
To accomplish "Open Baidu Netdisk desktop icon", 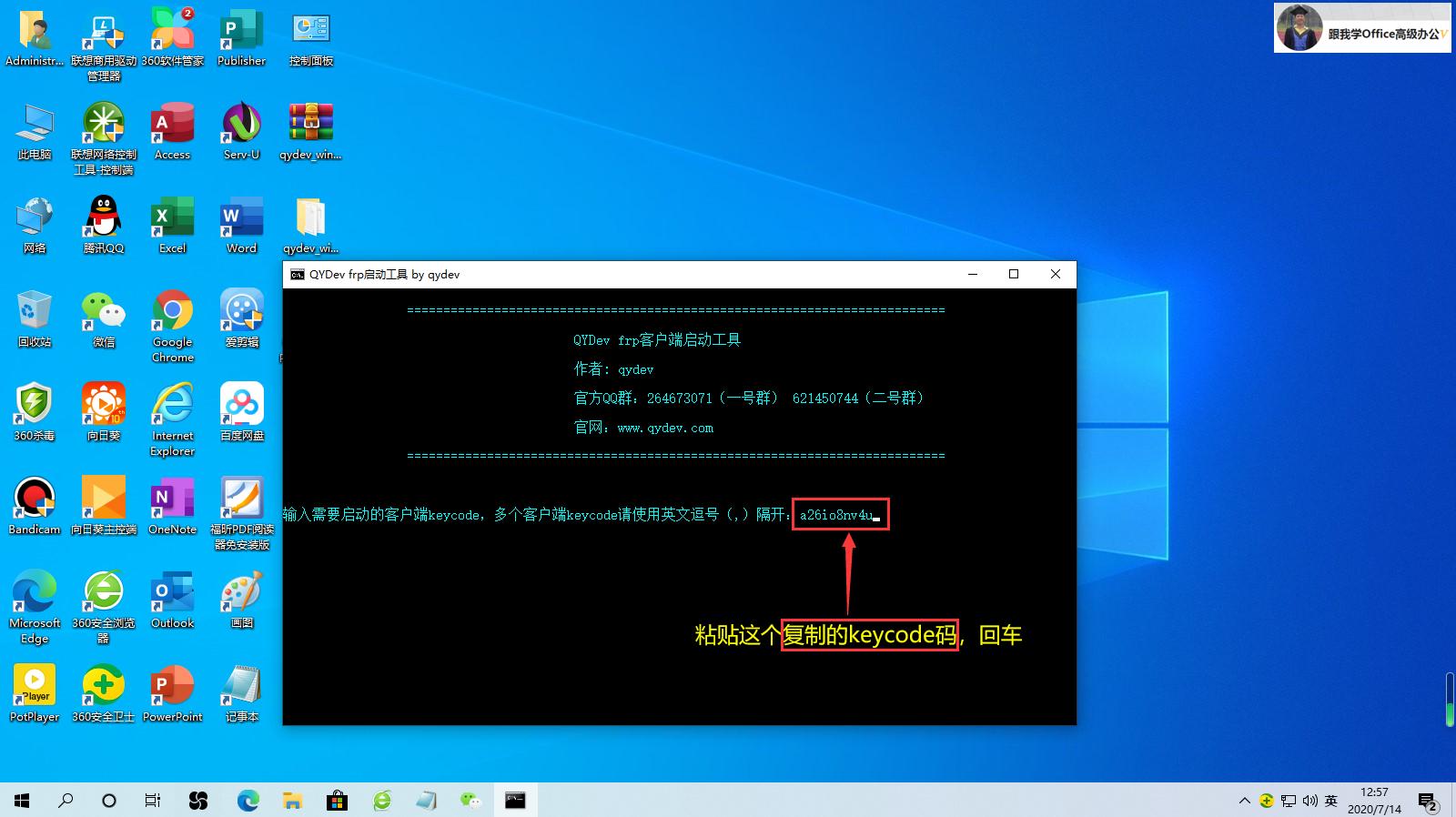I will click(241, 413).
